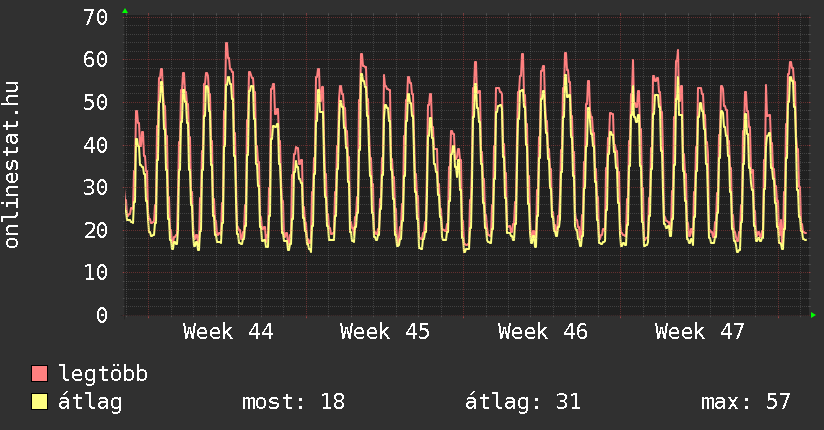
Task: Click the 10 label on the y-axis
Action: [96, 272]
